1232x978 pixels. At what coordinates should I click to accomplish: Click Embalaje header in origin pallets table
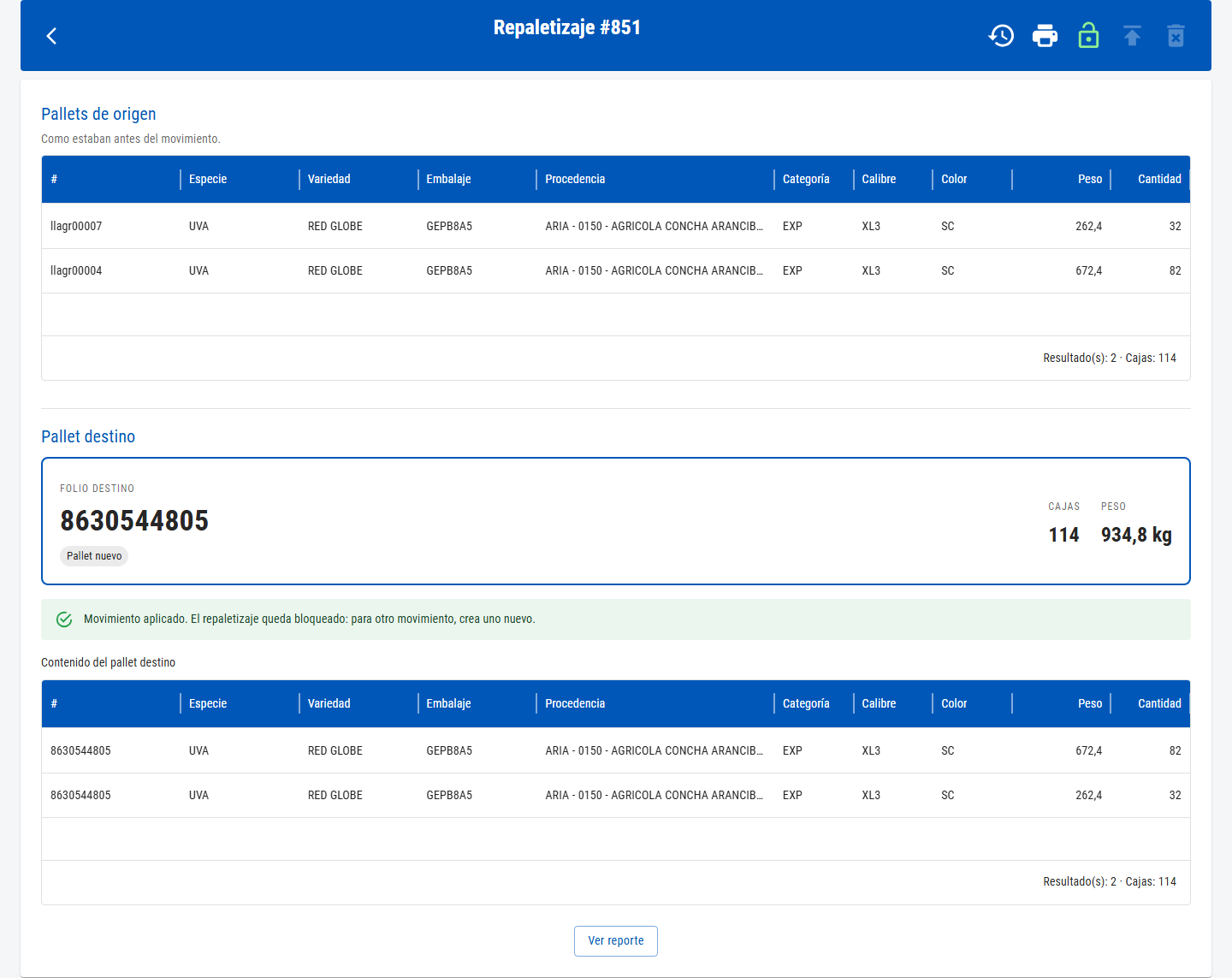coord(449,179)
